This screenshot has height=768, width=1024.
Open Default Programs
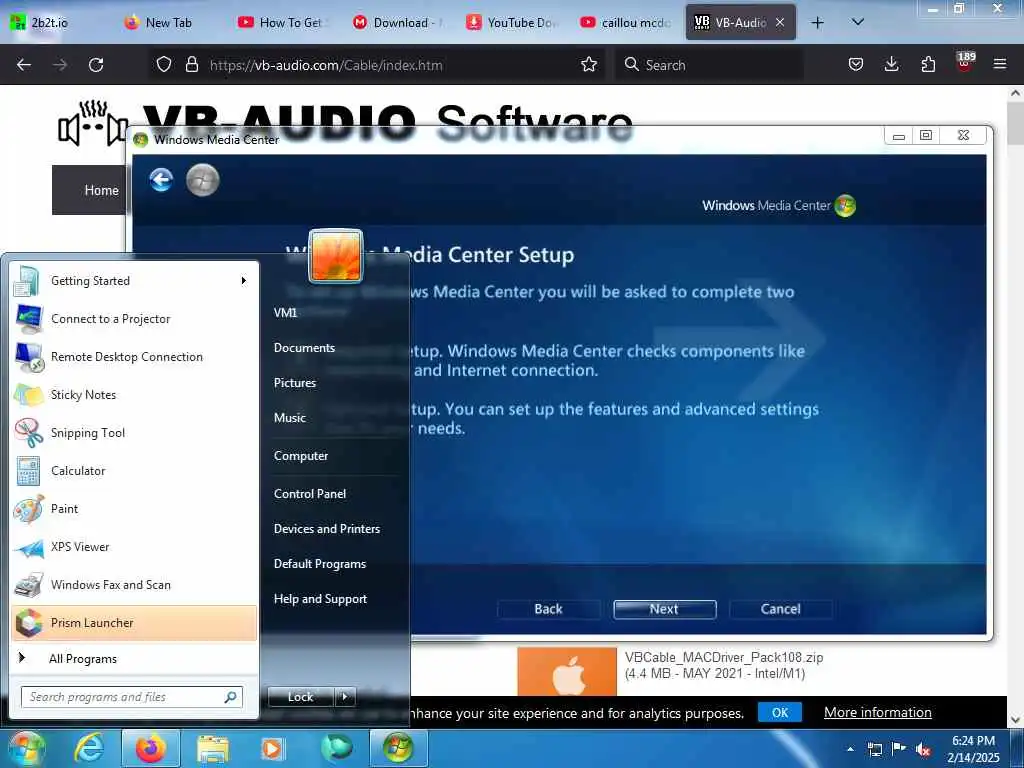[x=319, y=564]
